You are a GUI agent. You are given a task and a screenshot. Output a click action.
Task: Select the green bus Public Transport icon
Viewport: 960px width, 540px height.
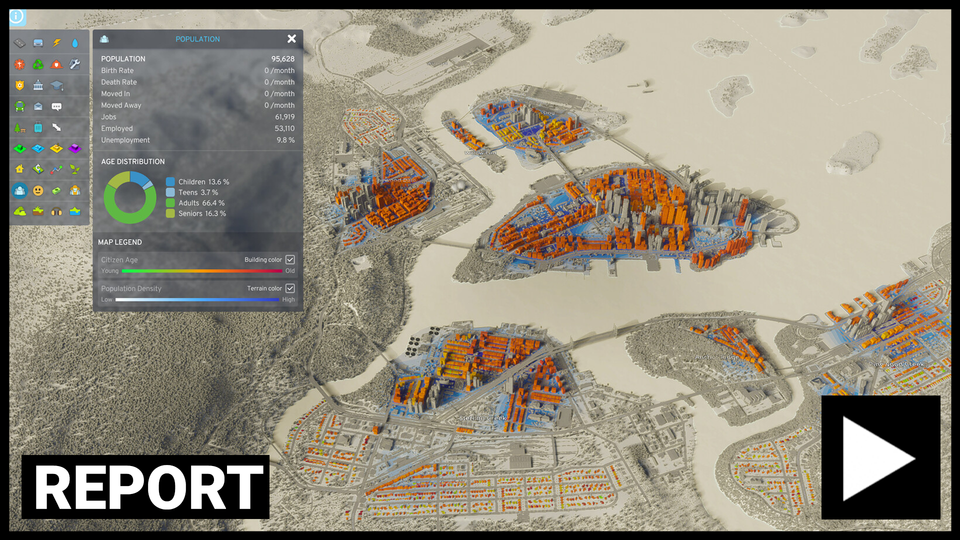coord(20,107)
